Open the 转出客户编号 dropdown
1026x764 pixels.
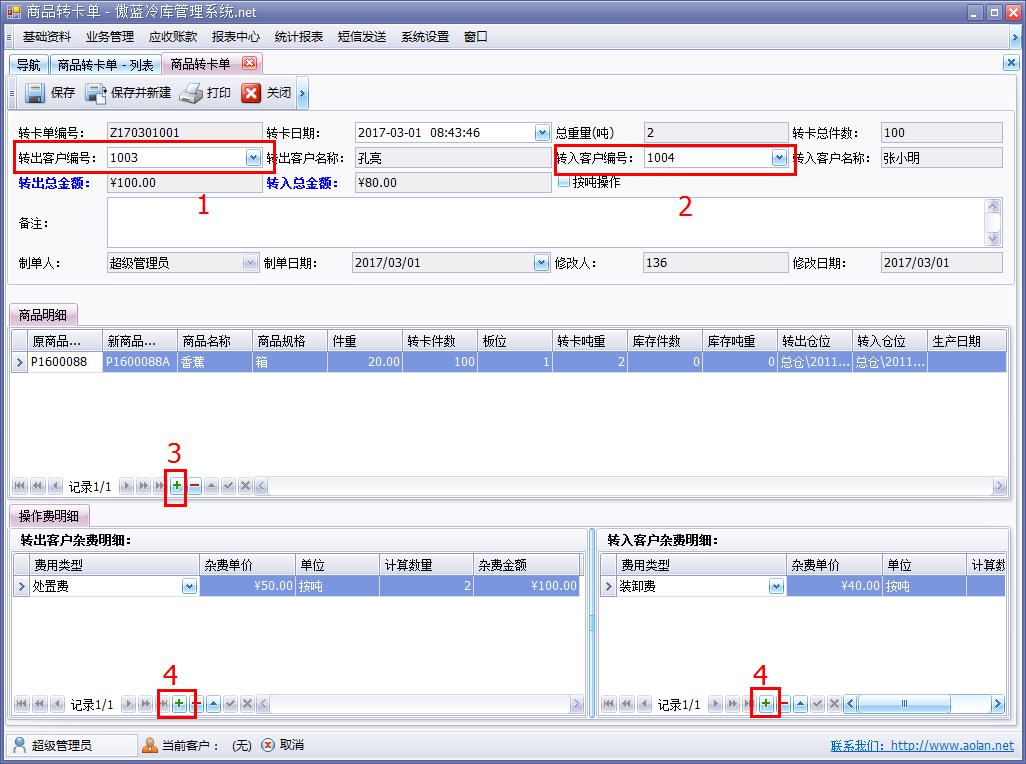coord(252,158)
